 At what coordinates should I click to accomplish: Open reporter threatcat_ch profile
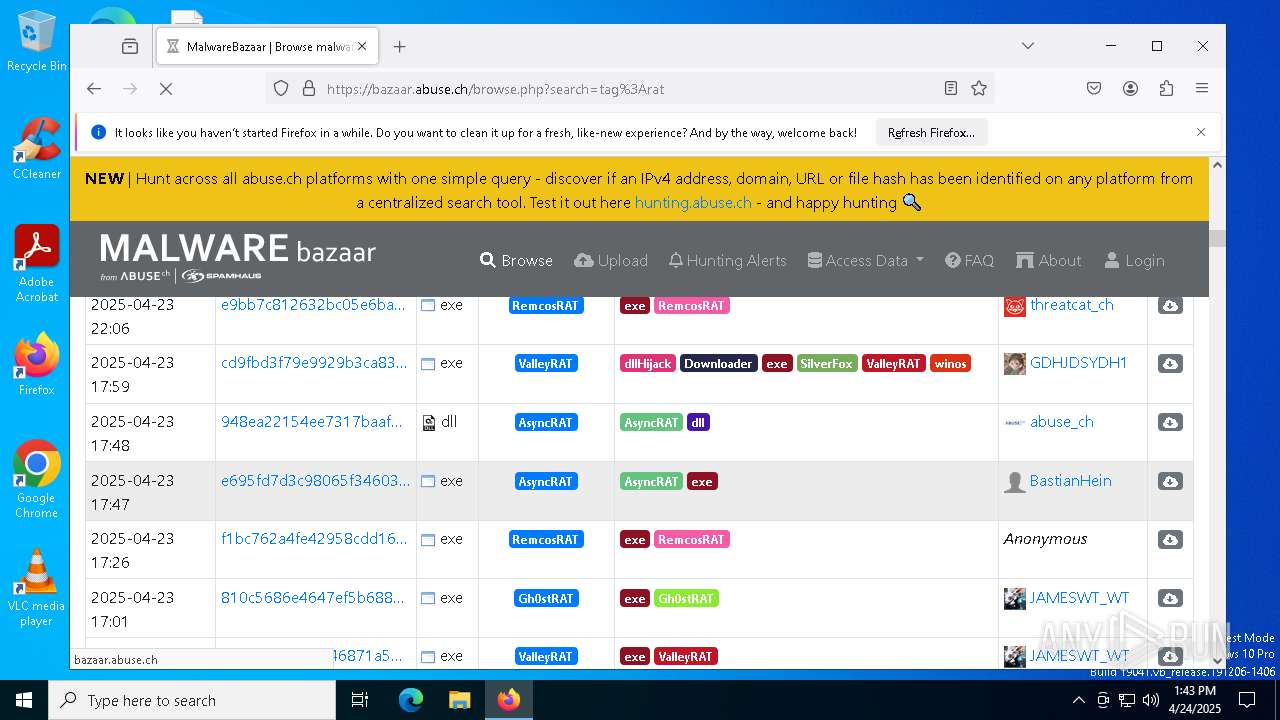[1071, 305]
